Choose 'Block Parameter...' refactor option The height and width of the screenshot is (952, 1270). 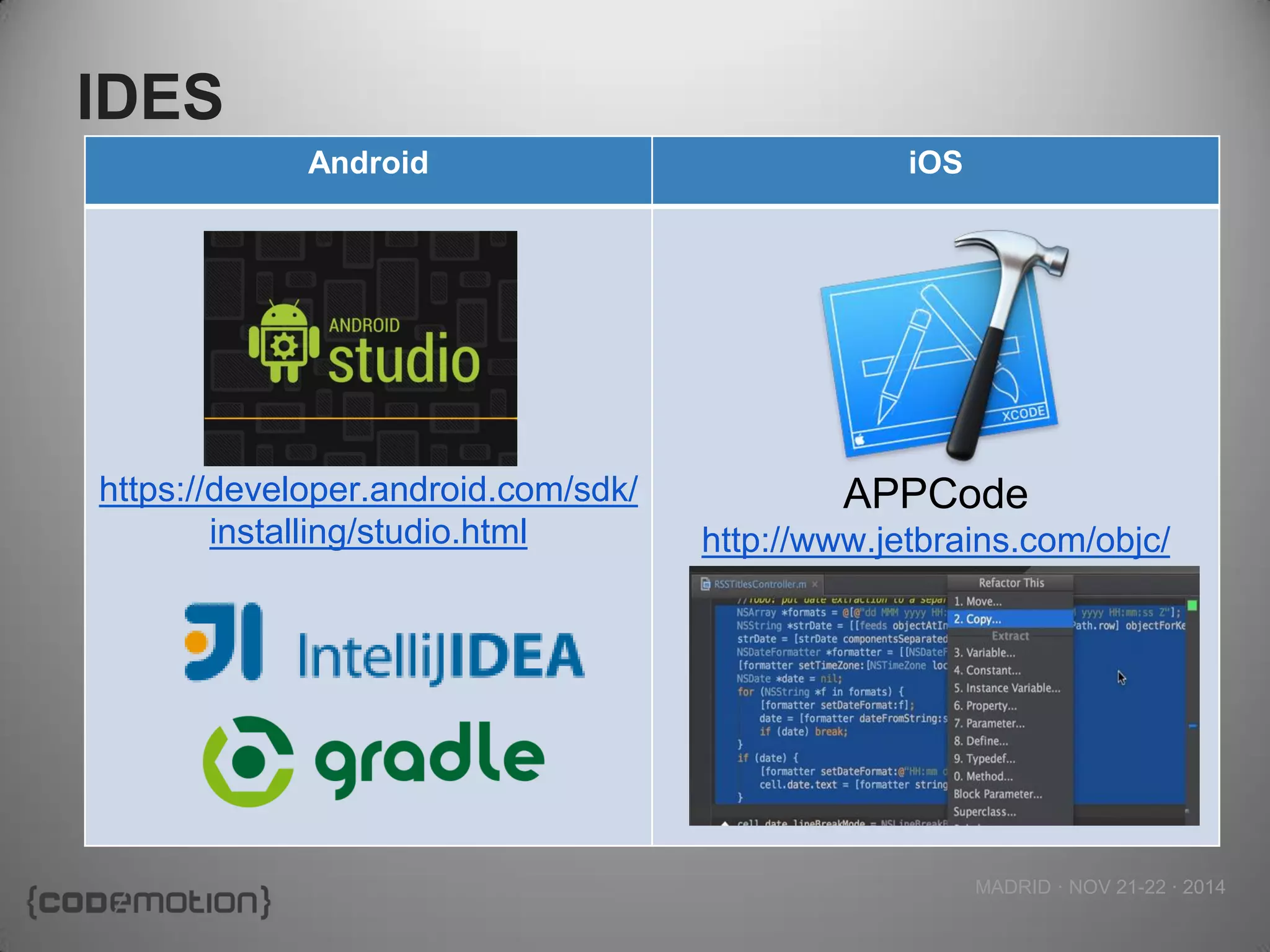click(1010, 794)
